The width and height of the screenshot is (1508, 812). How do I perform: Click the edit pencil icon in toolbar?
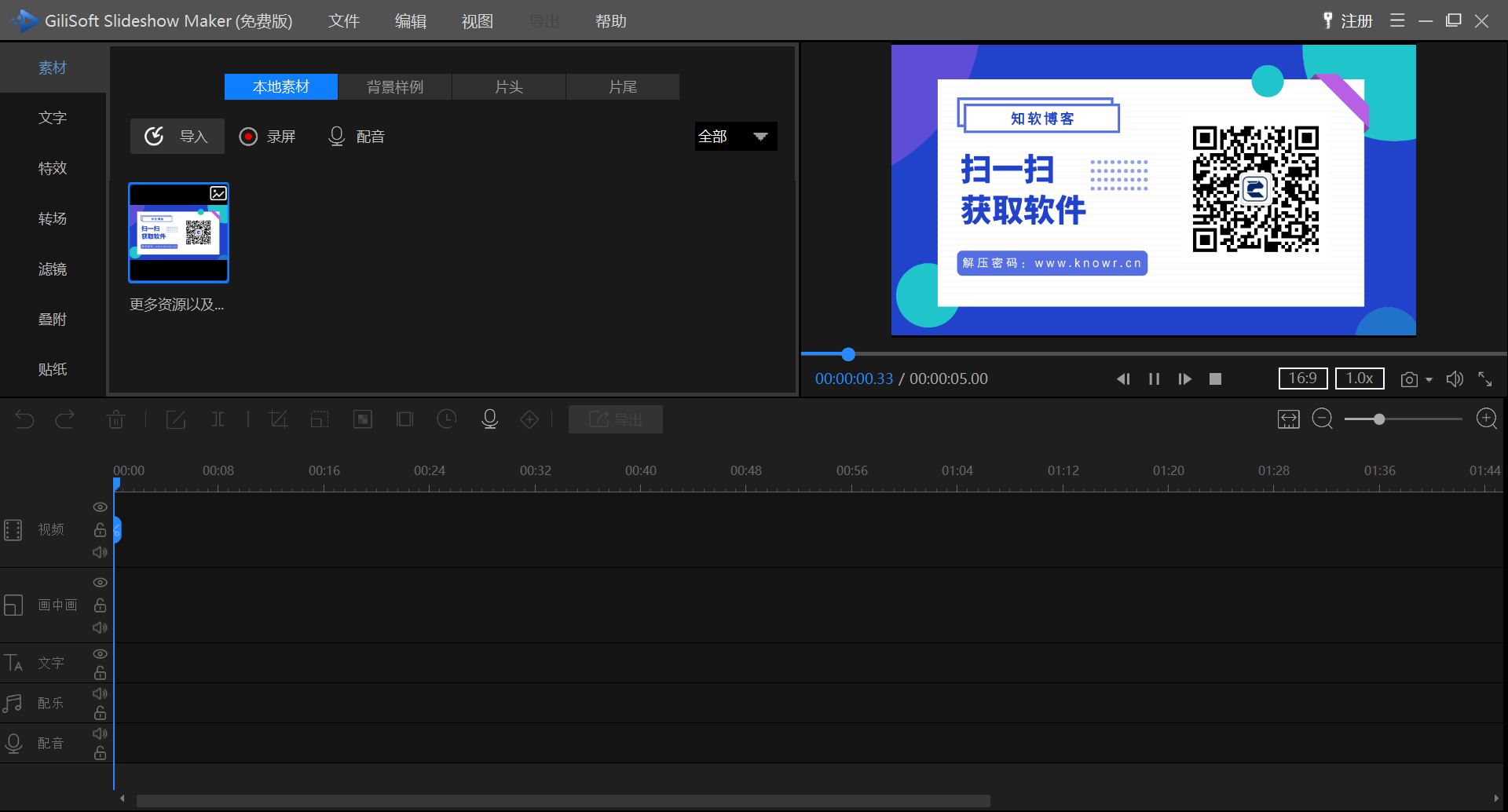(x=175, y=419)
